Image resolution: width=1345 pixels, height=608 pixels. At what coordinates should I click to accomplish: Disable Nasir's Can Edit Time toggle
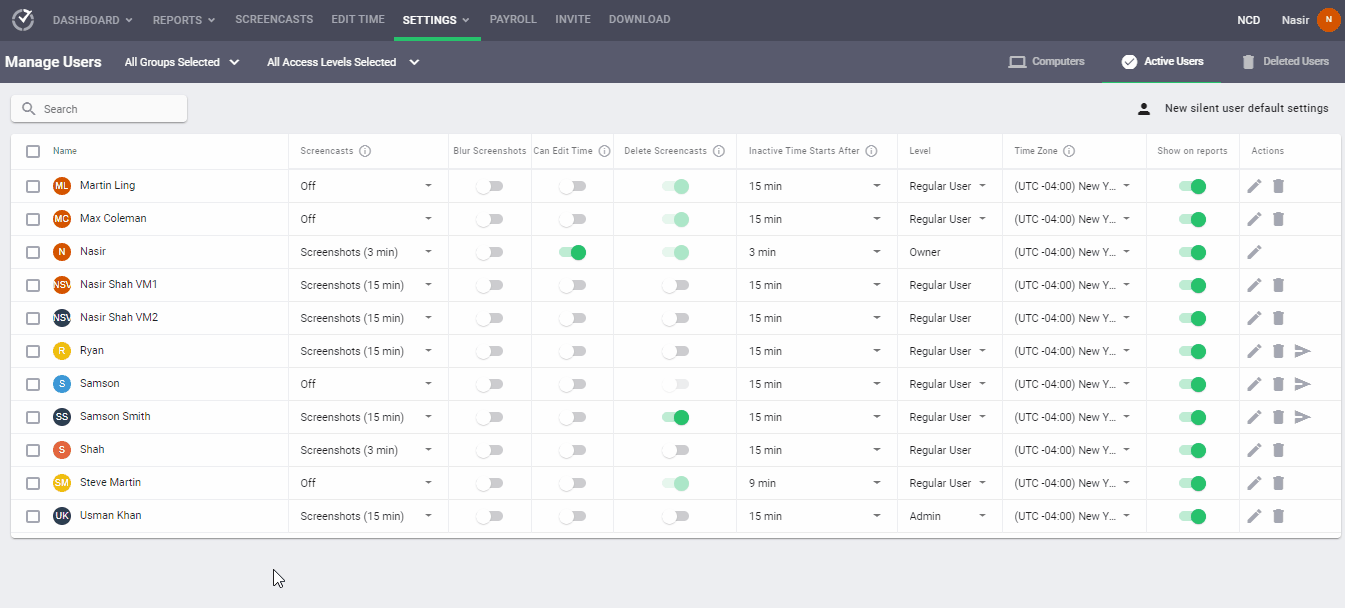click(x=572, y=252)
